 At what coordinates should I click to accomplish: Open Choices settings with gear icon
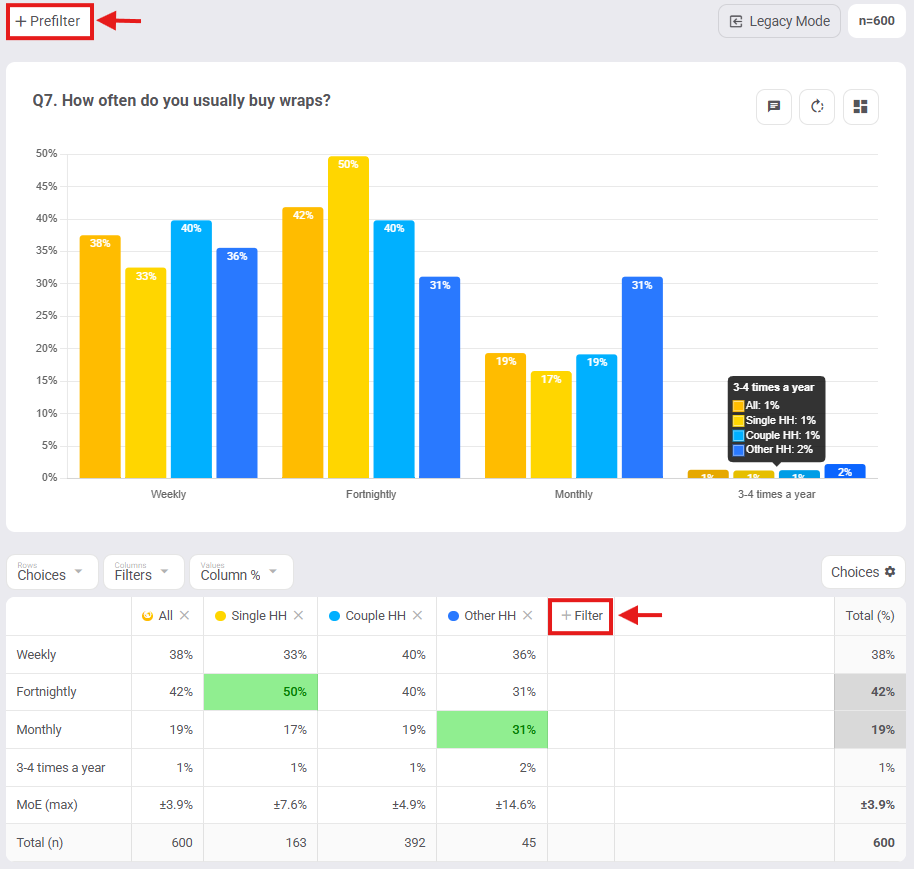coord(863,572)
